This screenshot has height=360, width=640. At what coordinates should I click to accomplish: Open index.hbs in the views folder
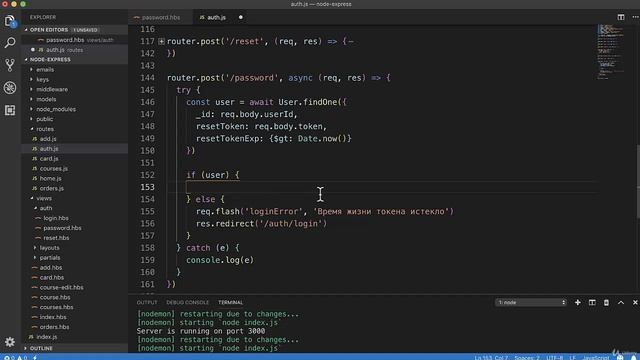(x=53, y=317)
